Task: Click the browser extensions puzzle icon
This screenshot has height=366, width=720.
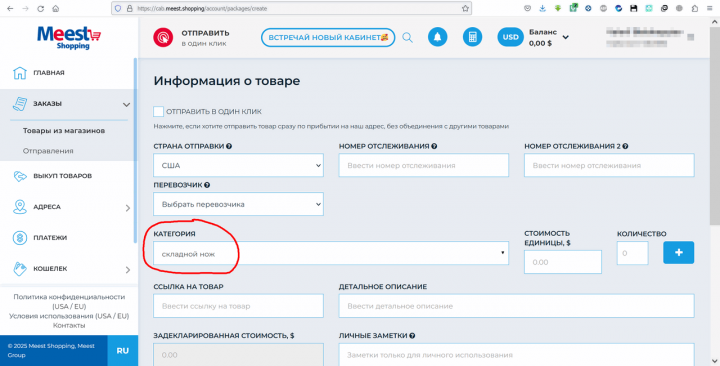Action: pyautogui.click(x=695, y=8)
